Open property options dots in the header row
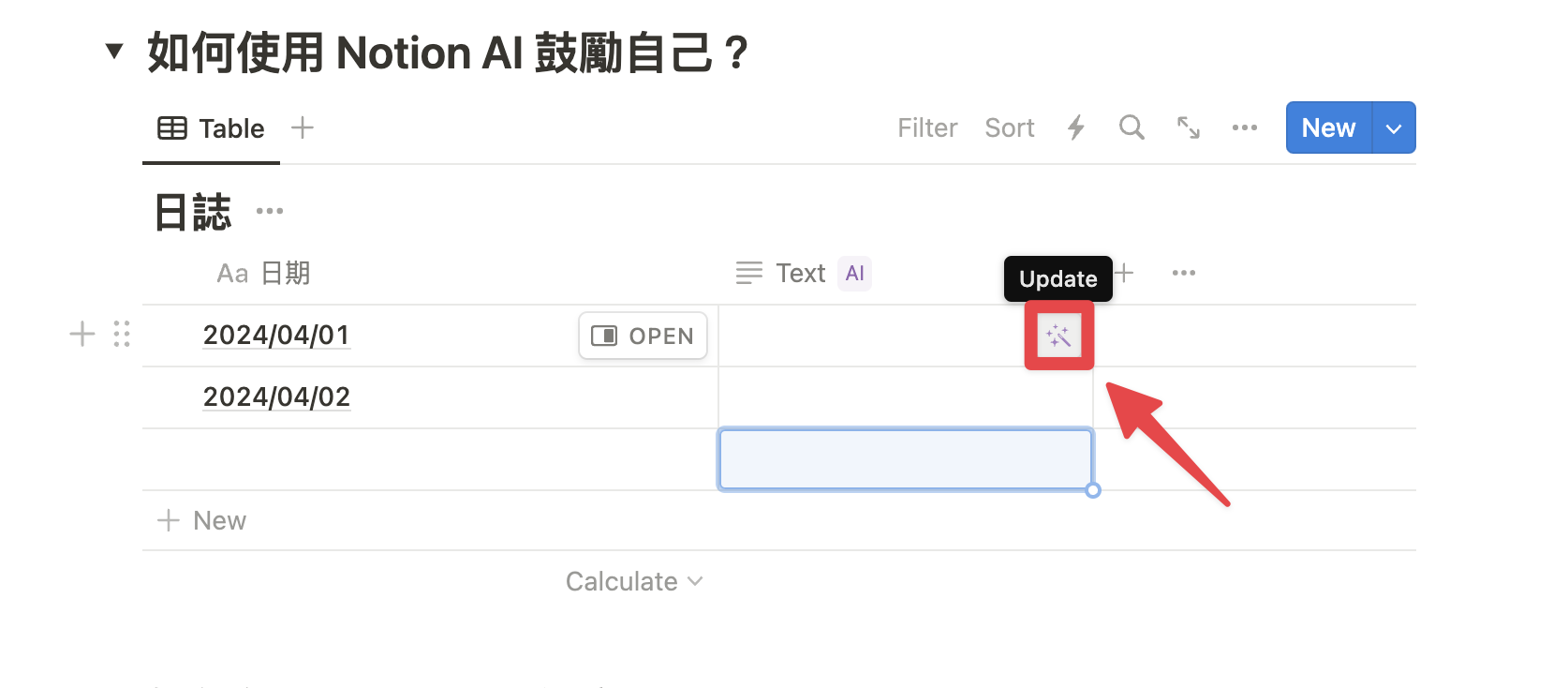The image size is (1568, 688). point(1184,273)
